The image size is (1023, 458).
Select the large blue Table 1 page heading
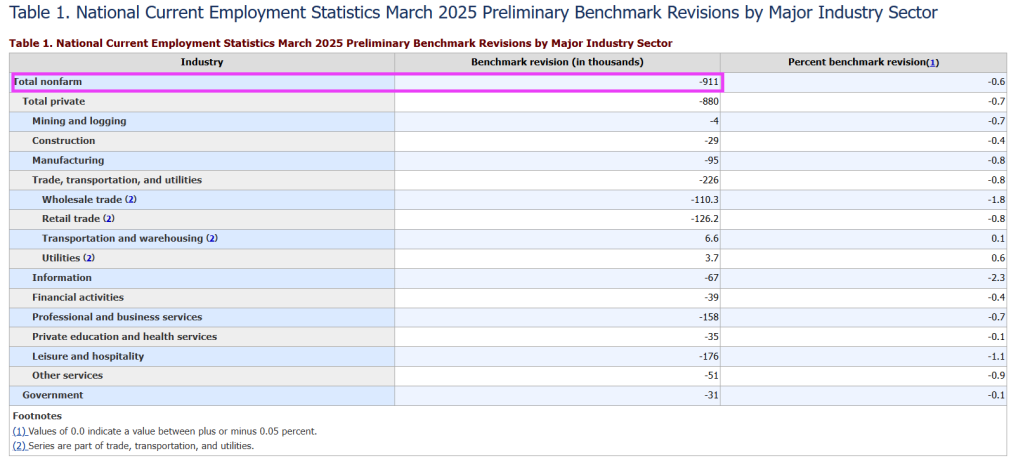tap(473, 12)
